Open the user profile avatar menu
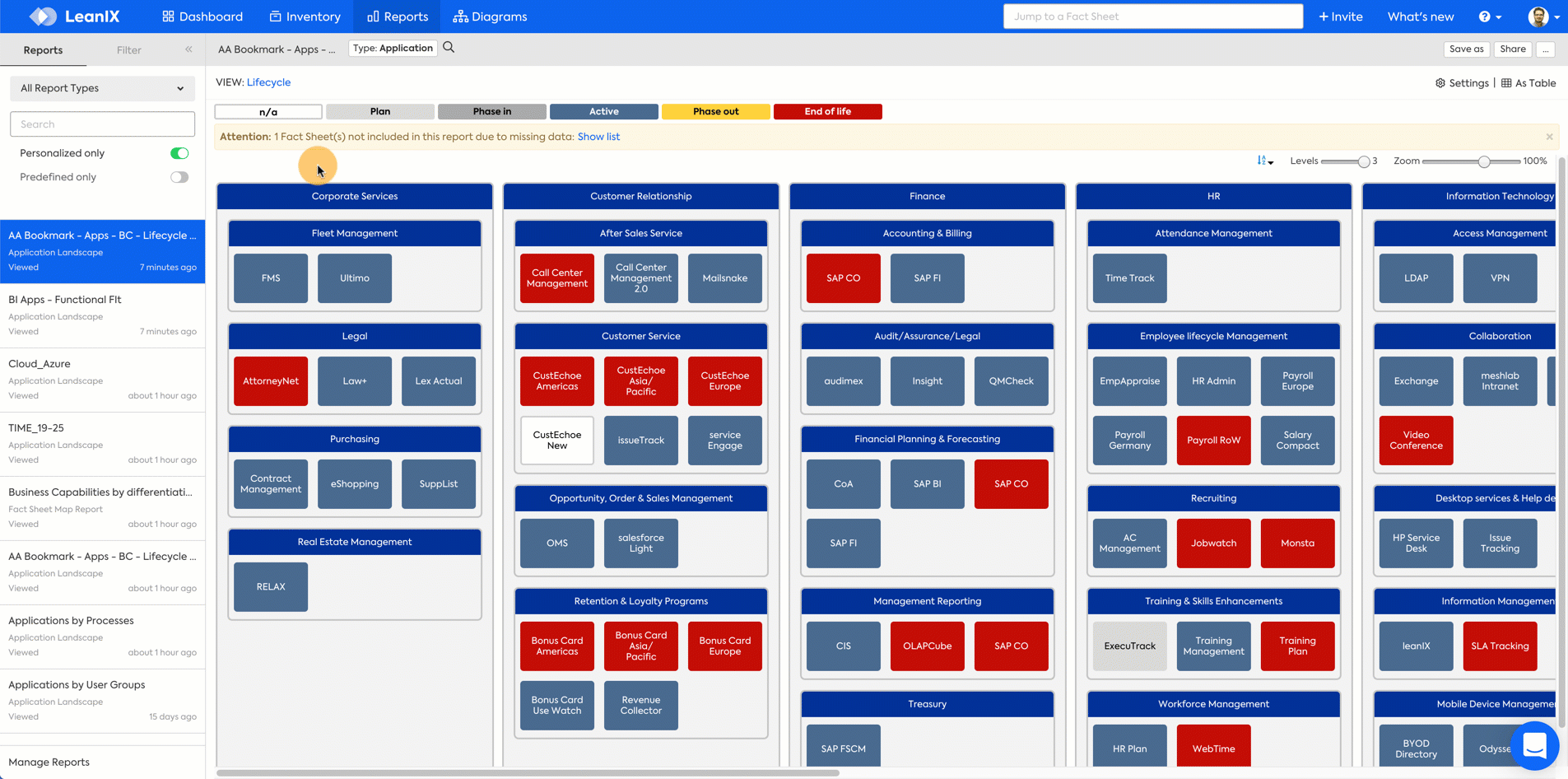 pyautogui.click(x=1543, y=16)
